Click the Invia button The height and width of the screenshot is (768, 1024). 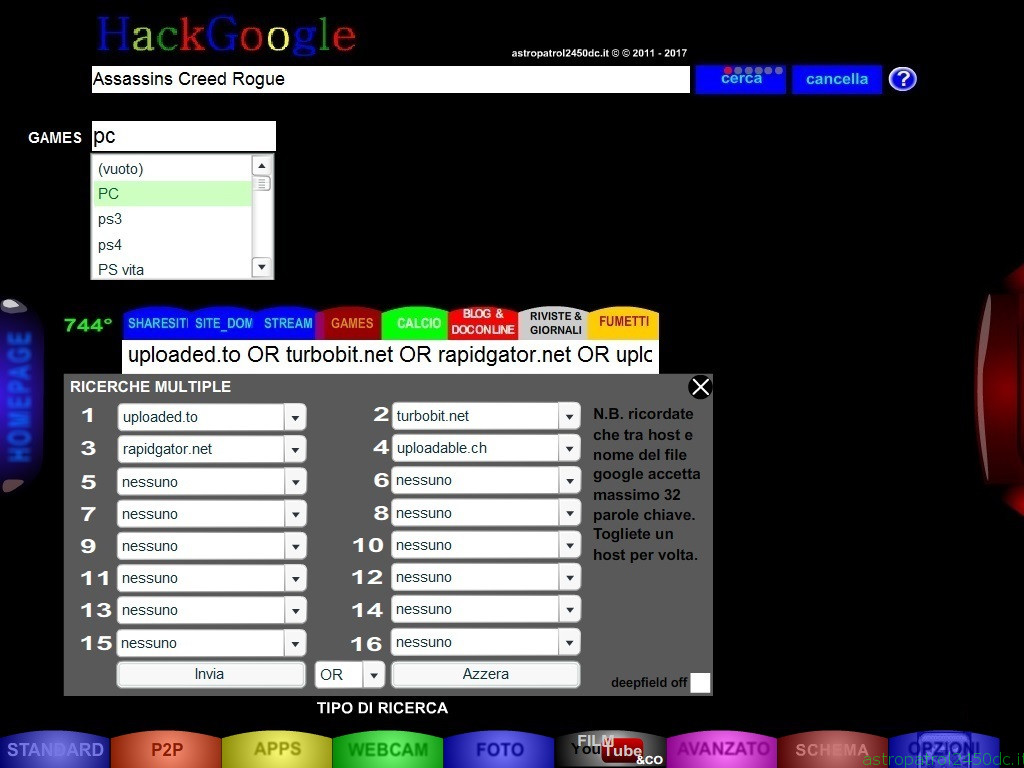tap(210, 674)
